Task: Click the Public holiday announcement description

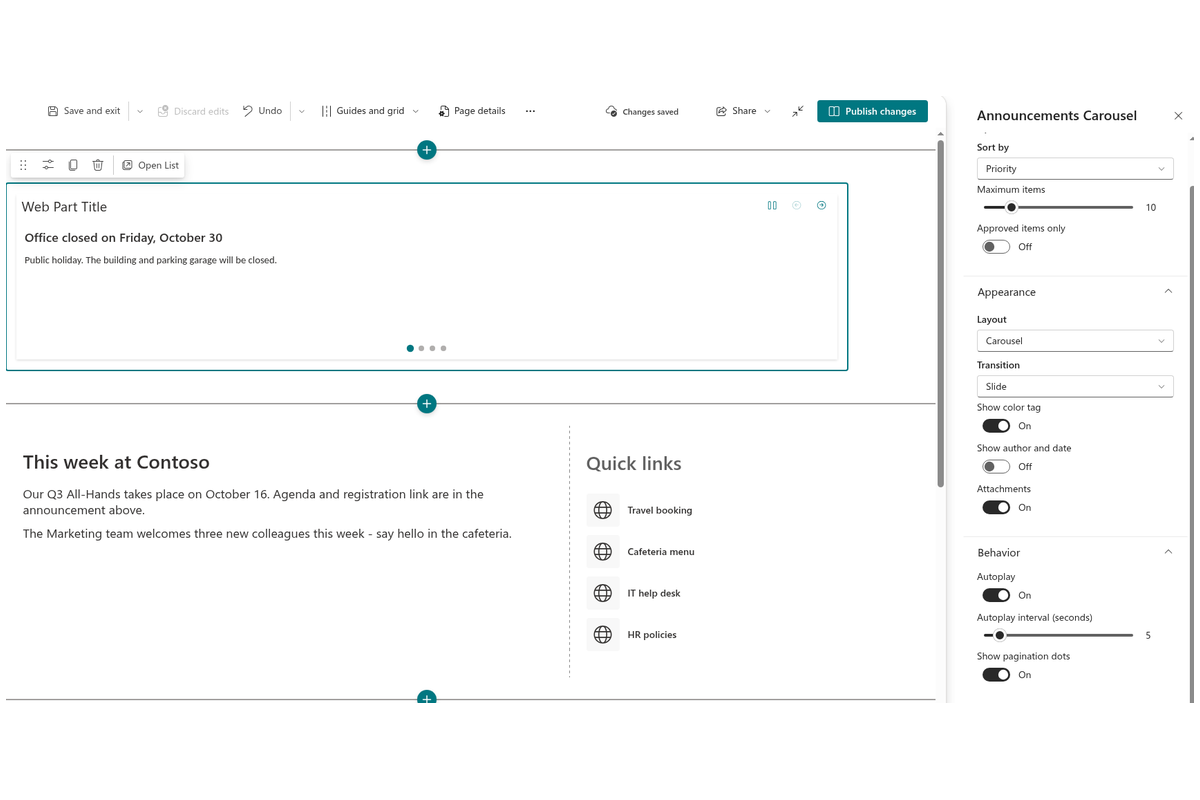Action: pyautogui.click(x=150, y=260)
